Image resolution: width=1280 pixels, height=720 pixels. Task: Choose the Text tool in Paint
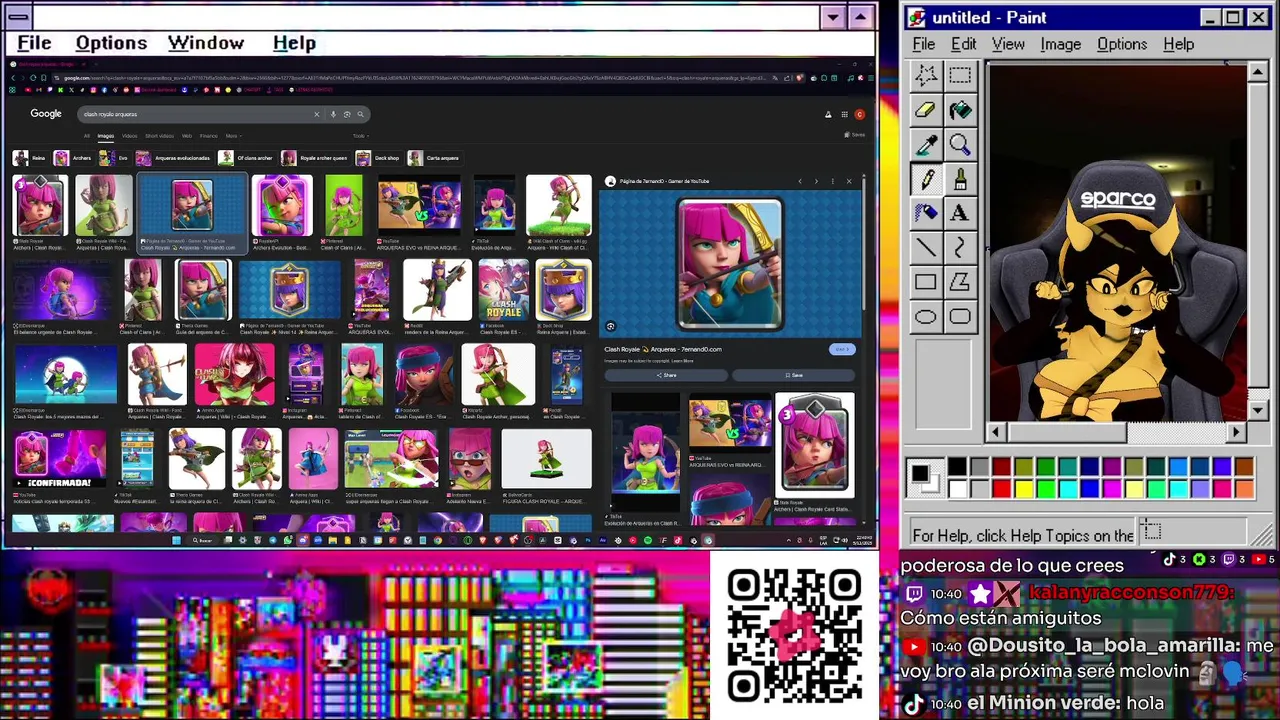(960, 213)
